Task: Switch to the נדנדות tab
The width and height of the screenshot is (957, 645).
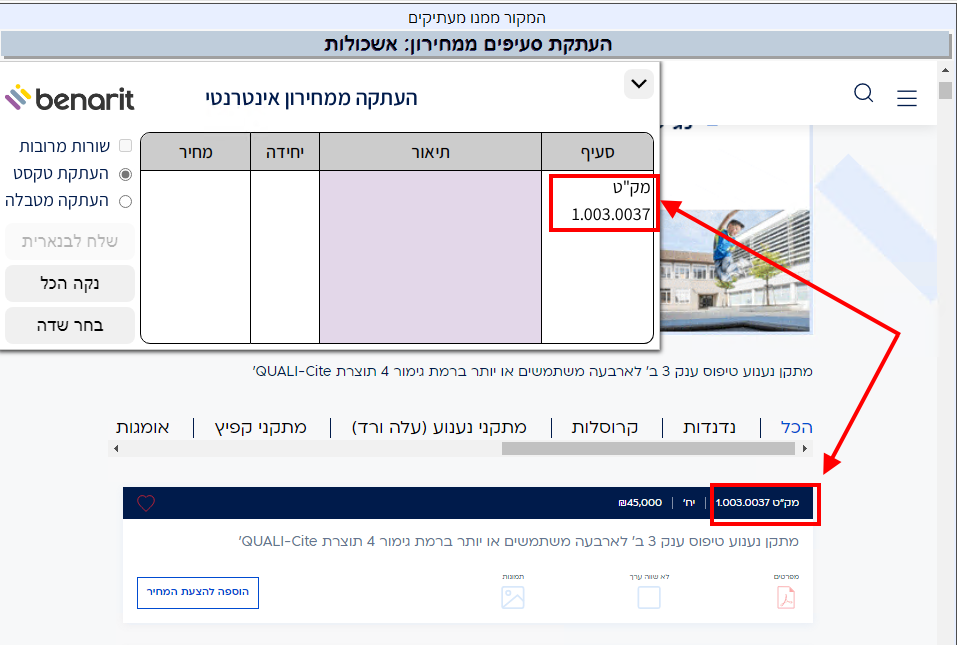Action: pyautogui.click(x=709, y=427)
